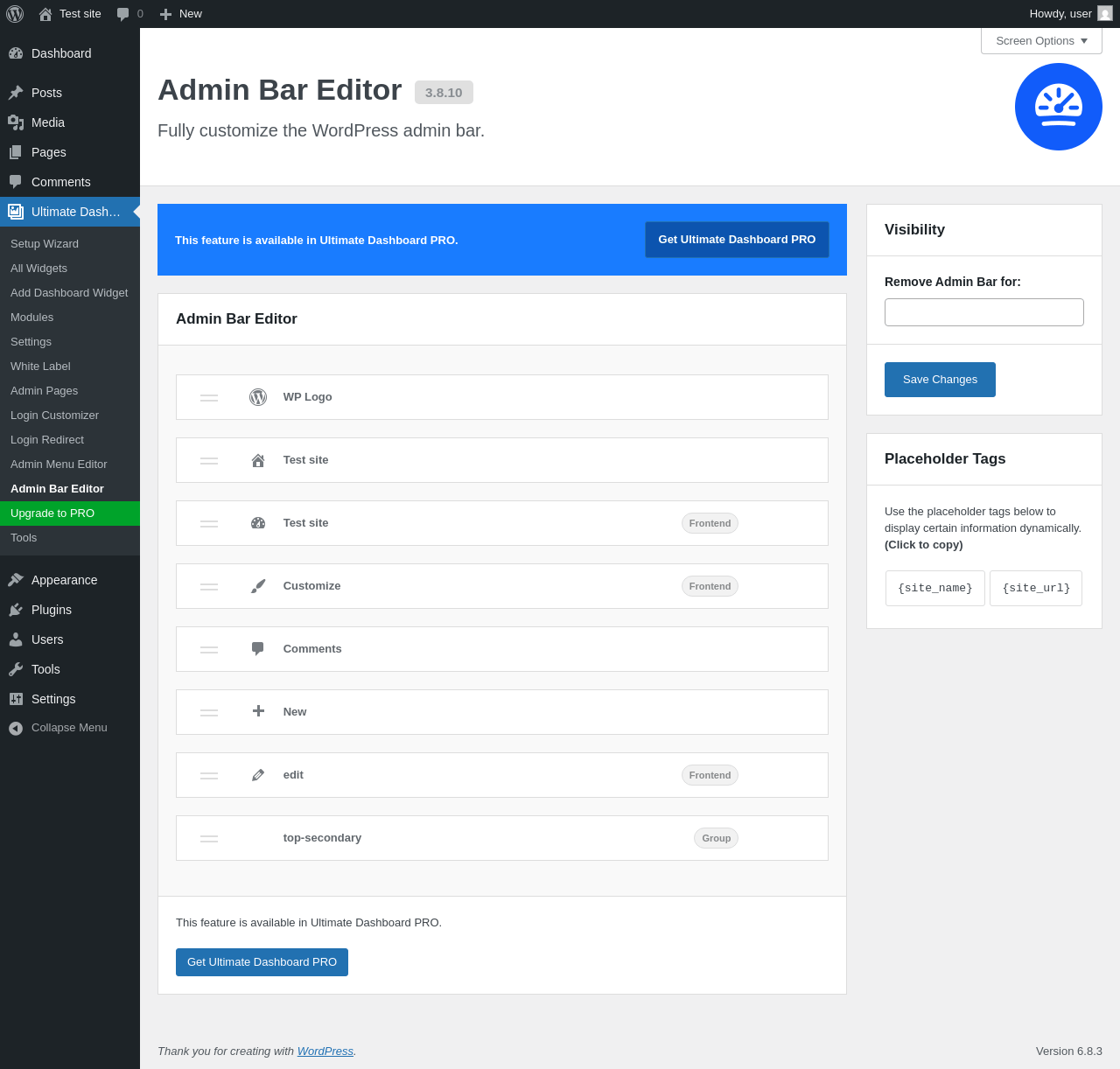Click the Version 6.8.3 footer text

(x=1069, y=1052)
